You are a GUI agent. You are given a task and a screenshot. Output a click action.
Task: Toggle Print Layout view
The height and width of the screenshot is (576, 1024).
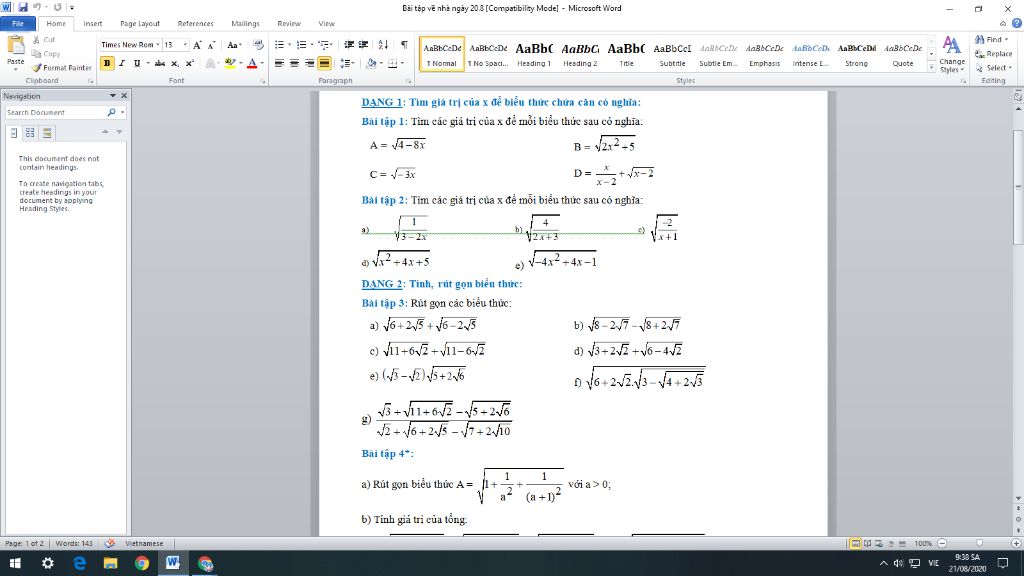855,543
